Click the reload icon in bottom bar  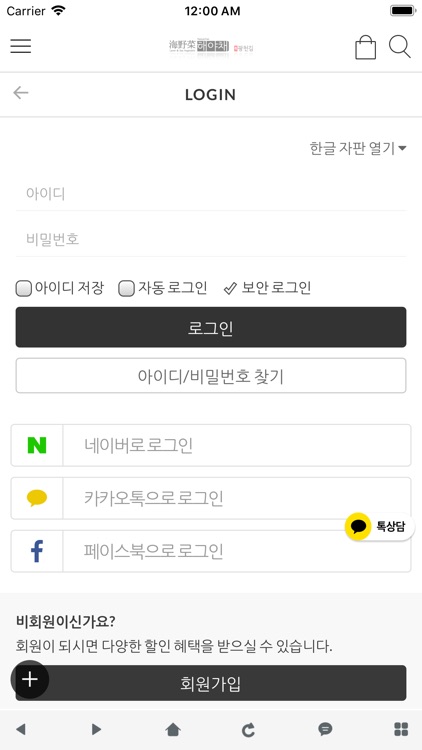pos(248,729)
